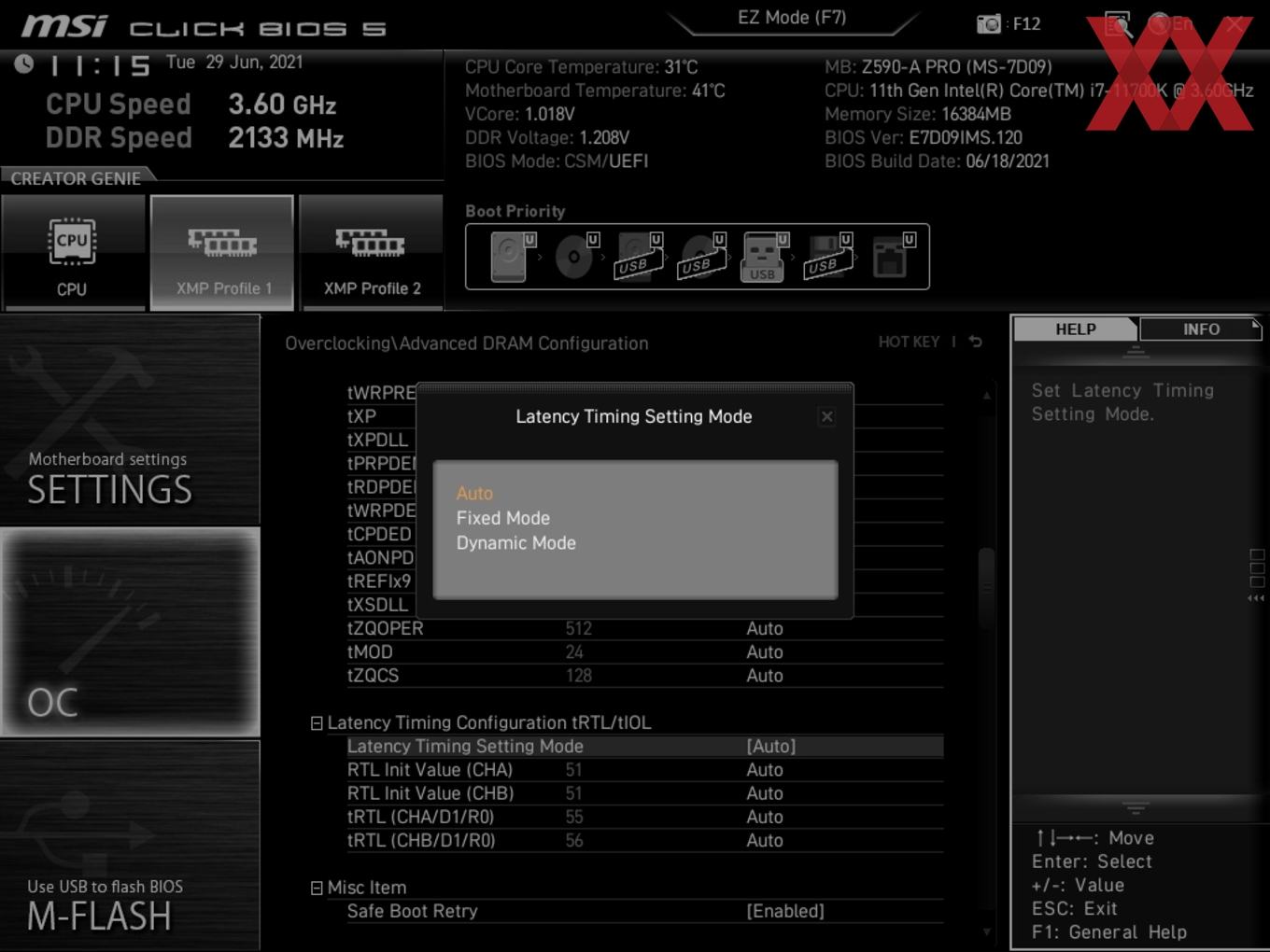The image size is (1270, 952).
Task: Select the USB hard disk boot icon
Action: point(639,257)
